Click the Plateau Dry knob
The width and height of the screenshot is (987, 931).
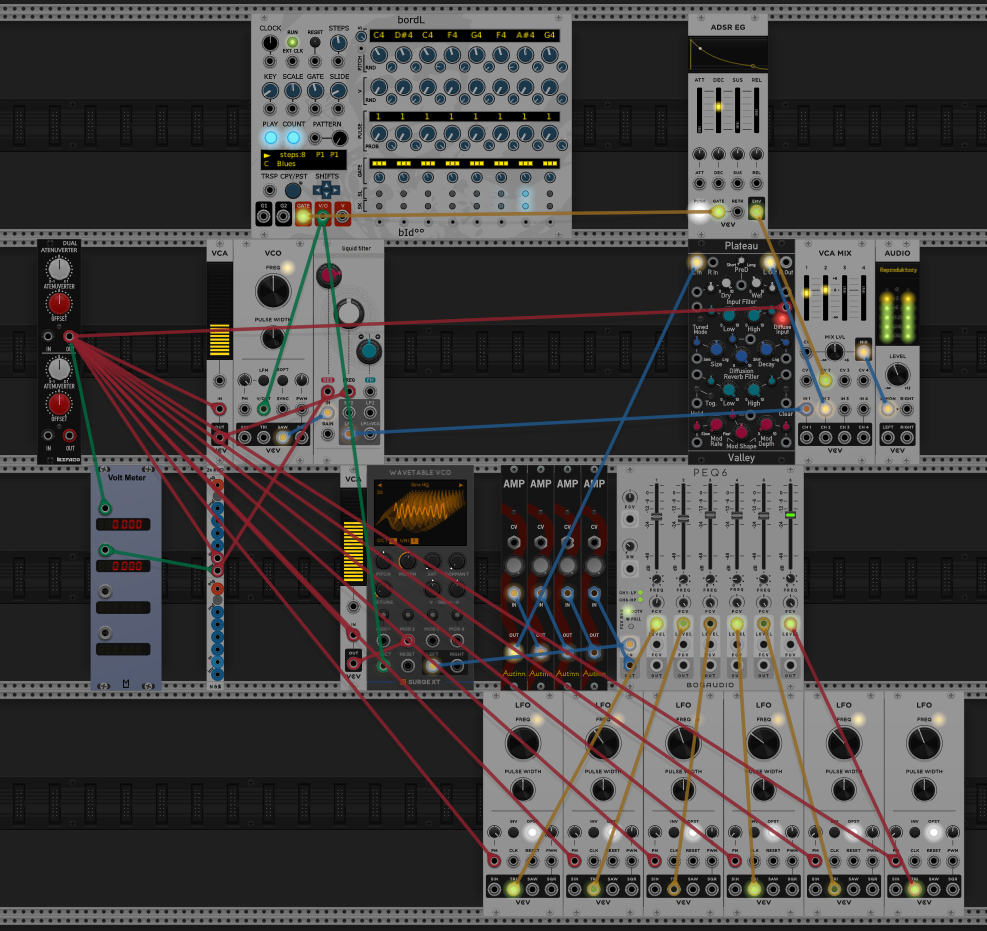tap(726, 285)
